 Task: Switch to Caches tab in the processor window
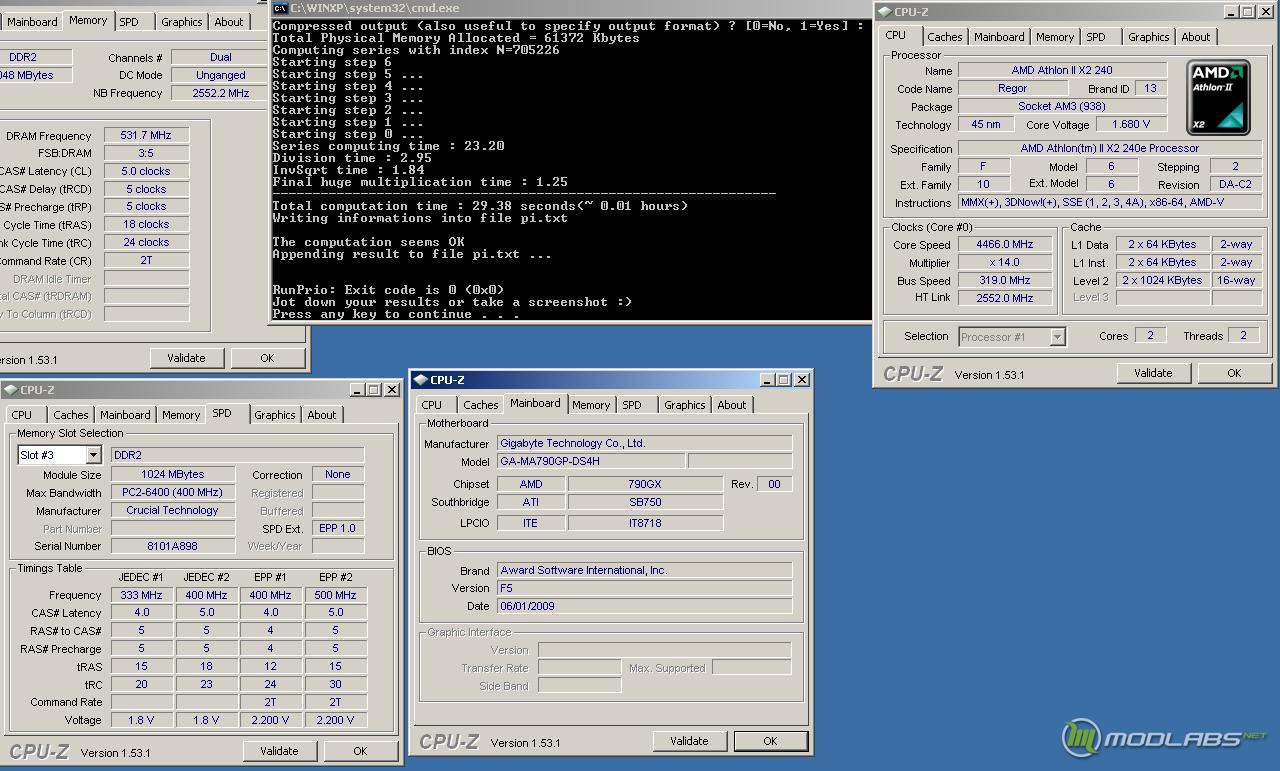point(944,37)
